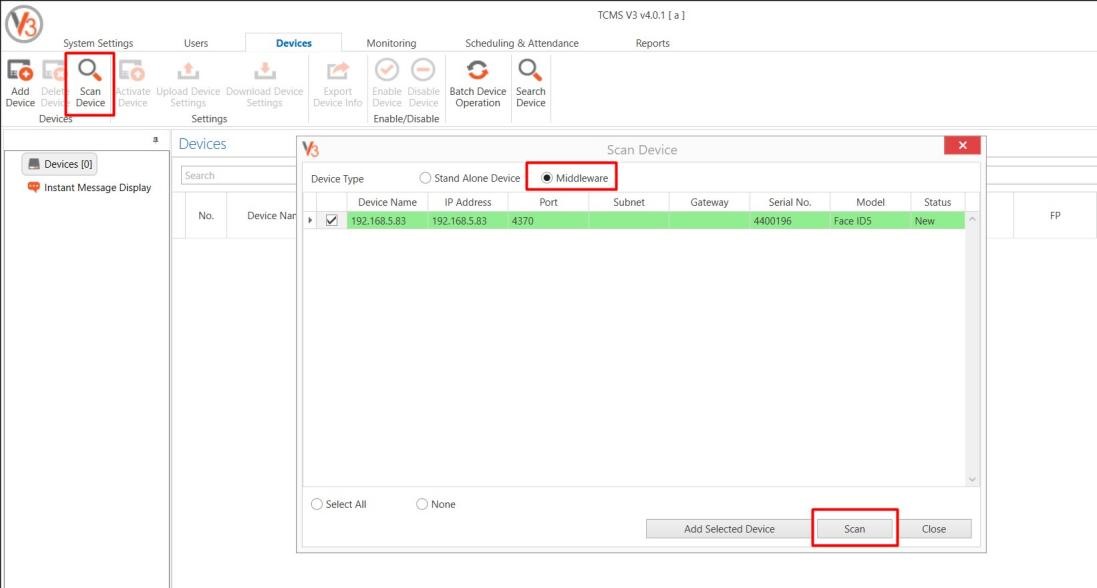The height and width of the screenshot is (588, 1097).
Task: Open the Search Device tool
Action: (530, 83)
